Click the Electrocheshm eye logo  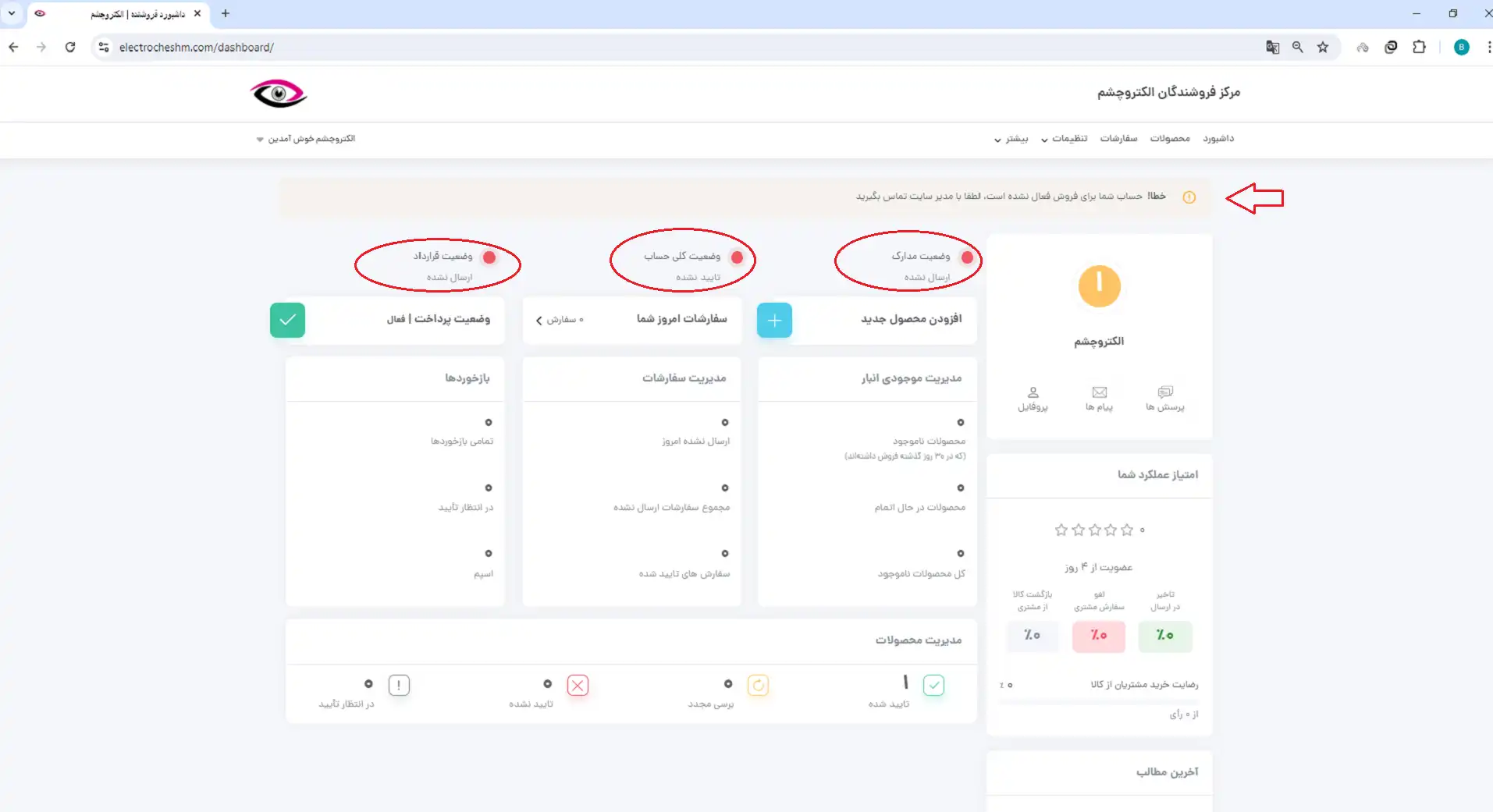coord(279,94)
